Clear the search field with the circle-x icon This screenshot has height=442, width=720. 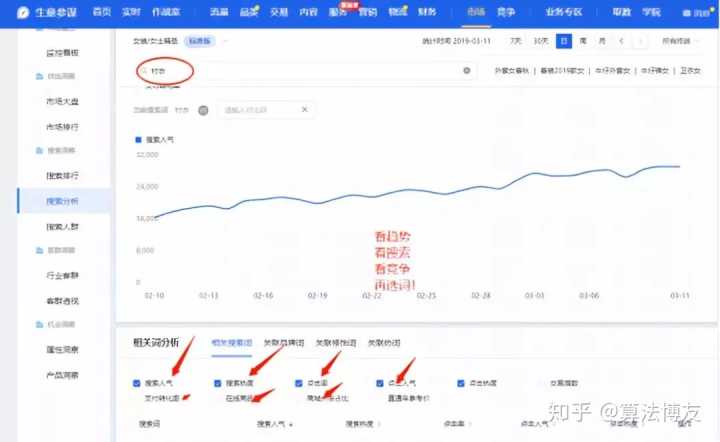[467, 70]
